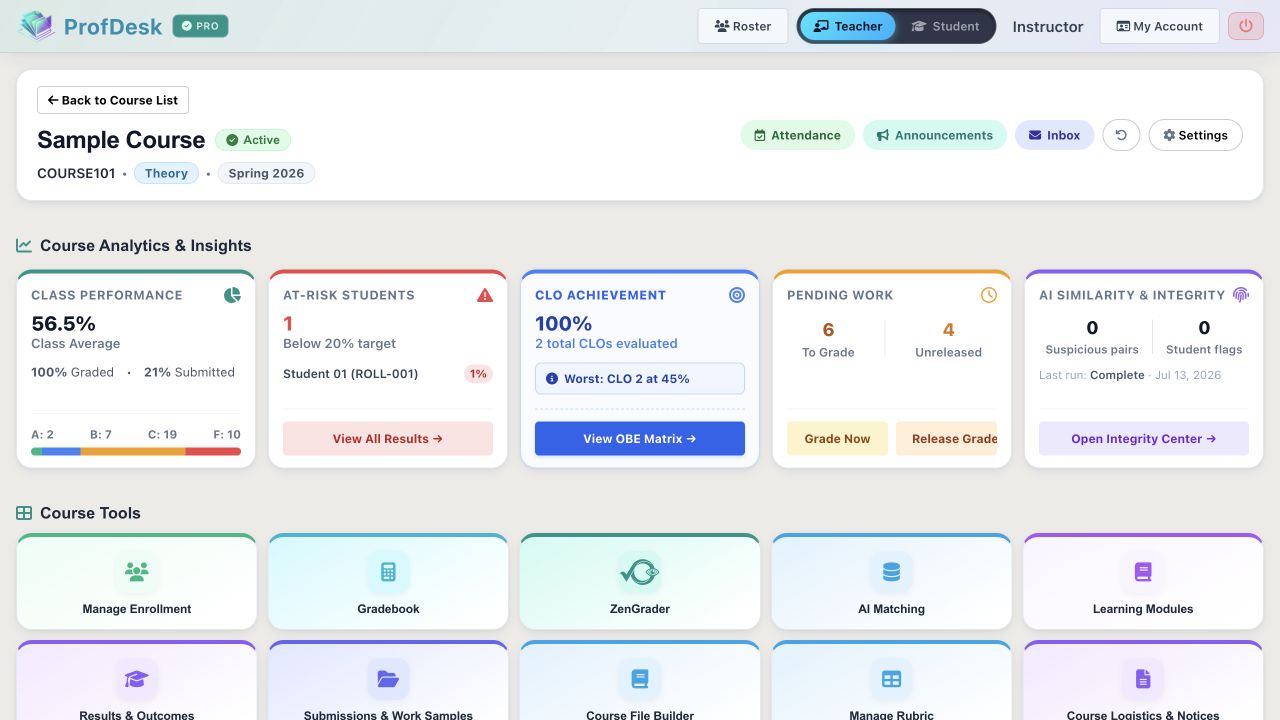Select Student 01 (ROLL-001) row
The width and height of the screenshot is (1280, 720).
(388, 374)
